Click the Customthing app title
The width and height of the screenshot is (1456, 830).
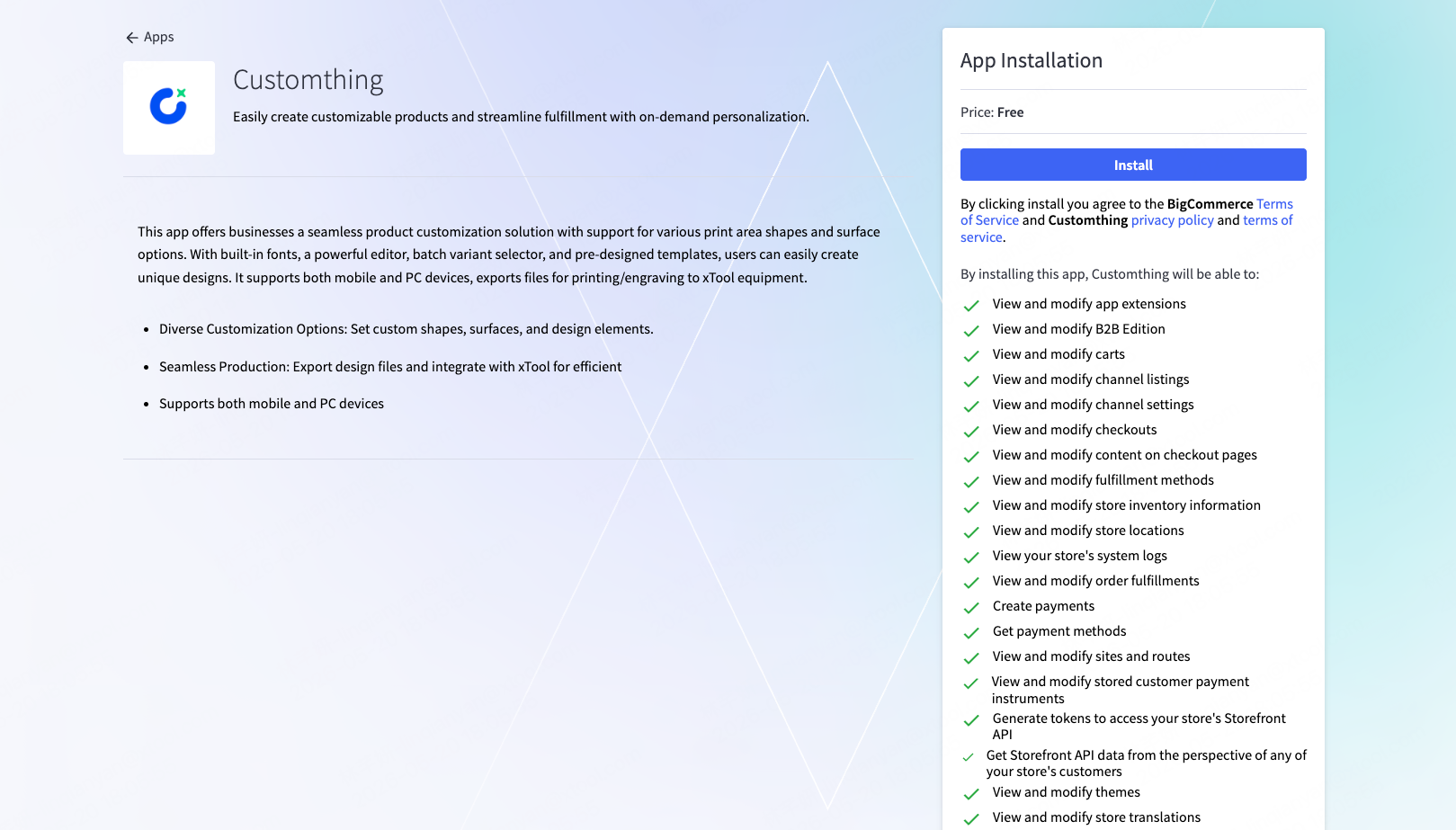pos(308,80)
